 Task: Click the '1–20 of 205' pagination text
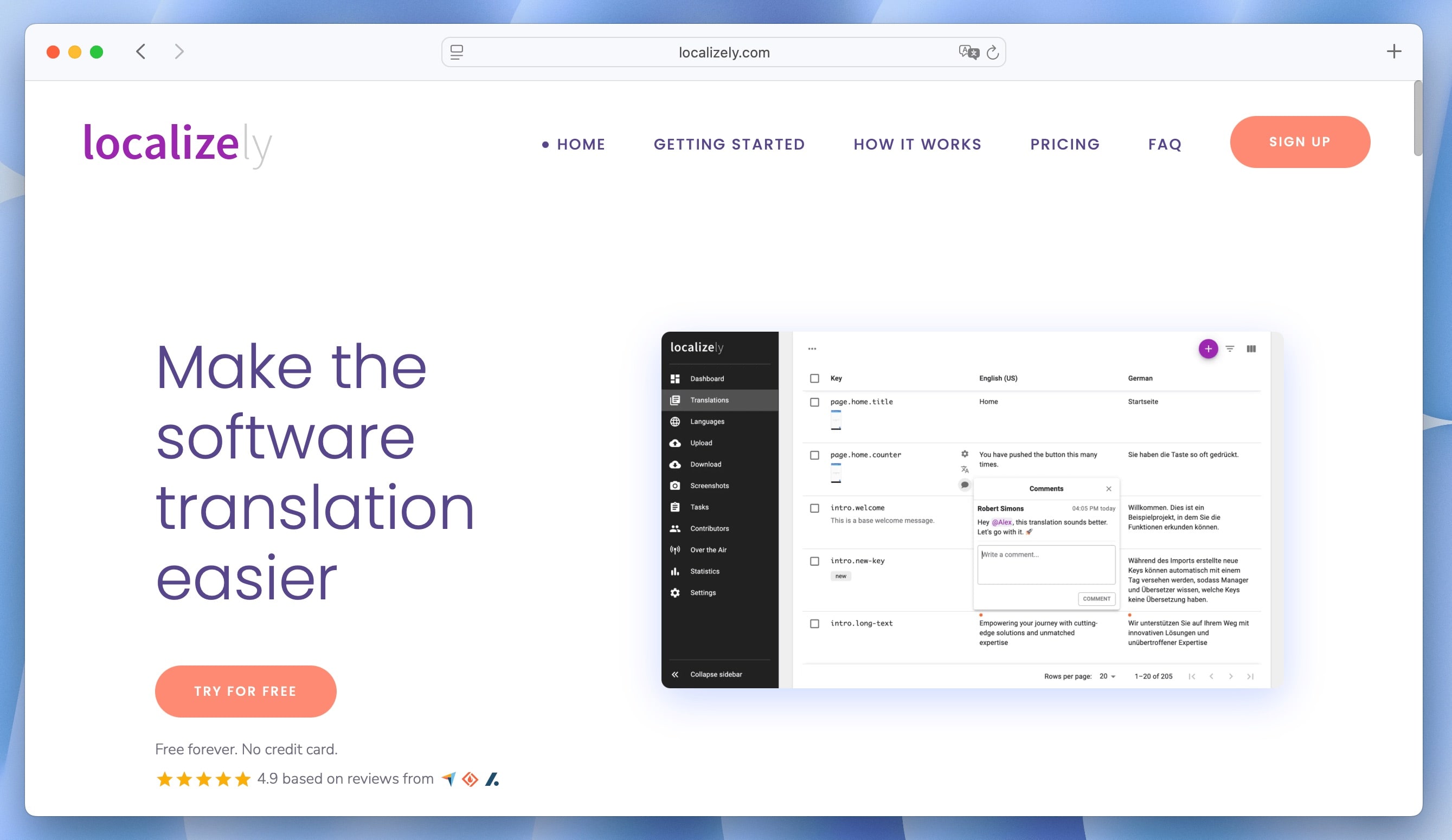tap(1153, 676)
